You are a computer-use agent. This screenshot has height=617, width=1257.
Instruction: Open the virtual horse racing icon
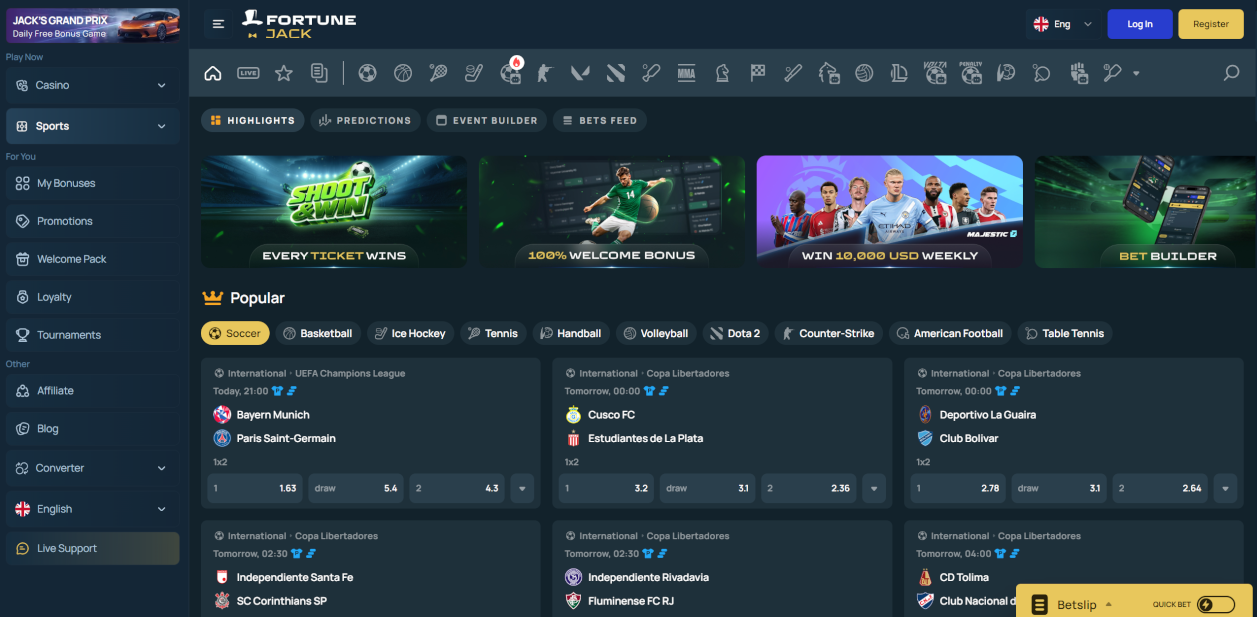tap(829, 73)
